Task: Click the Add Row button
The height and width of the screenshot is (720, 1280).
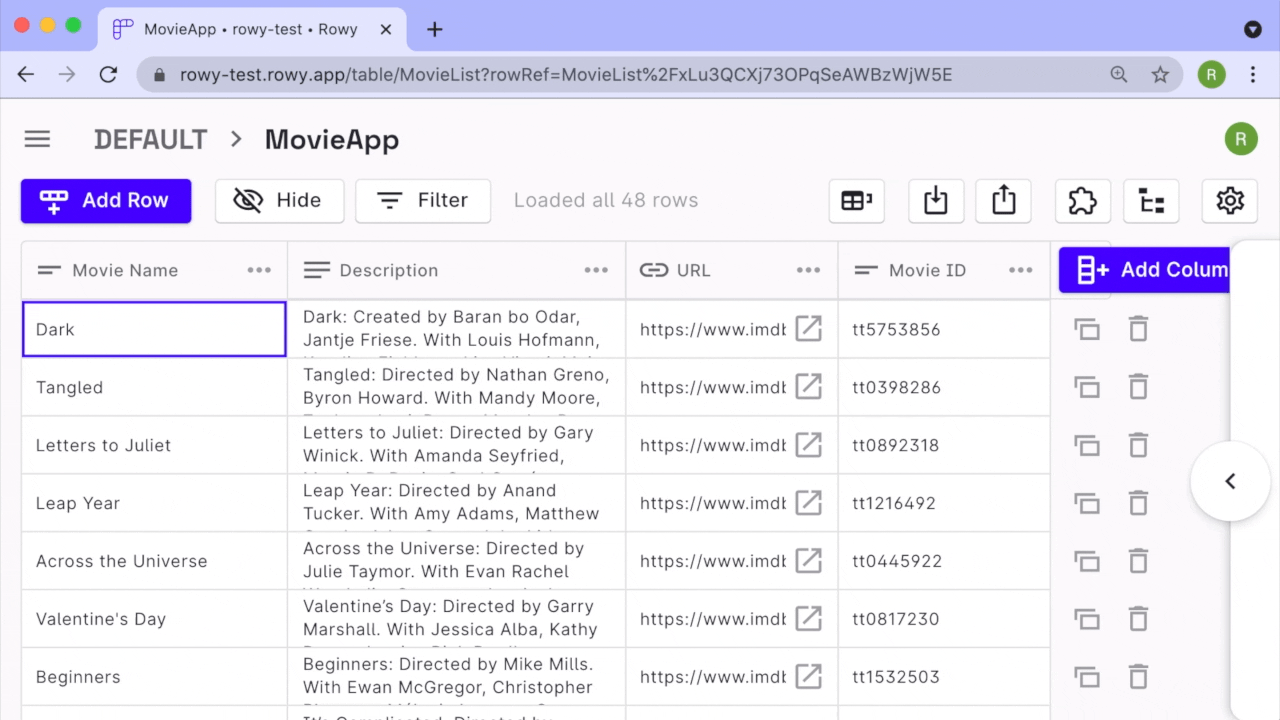Action: pos(106,201)
